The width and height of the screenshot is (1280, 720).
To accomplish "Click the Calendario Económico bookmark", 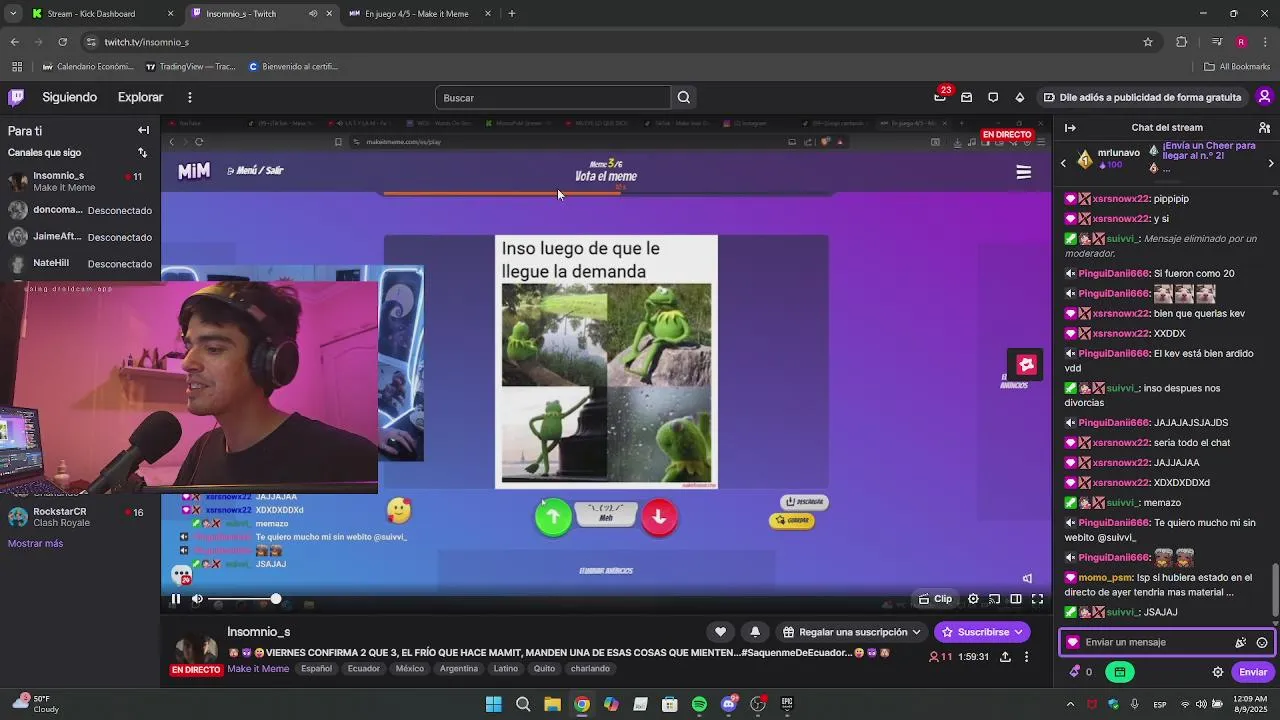I will click(x=87, y=67).
